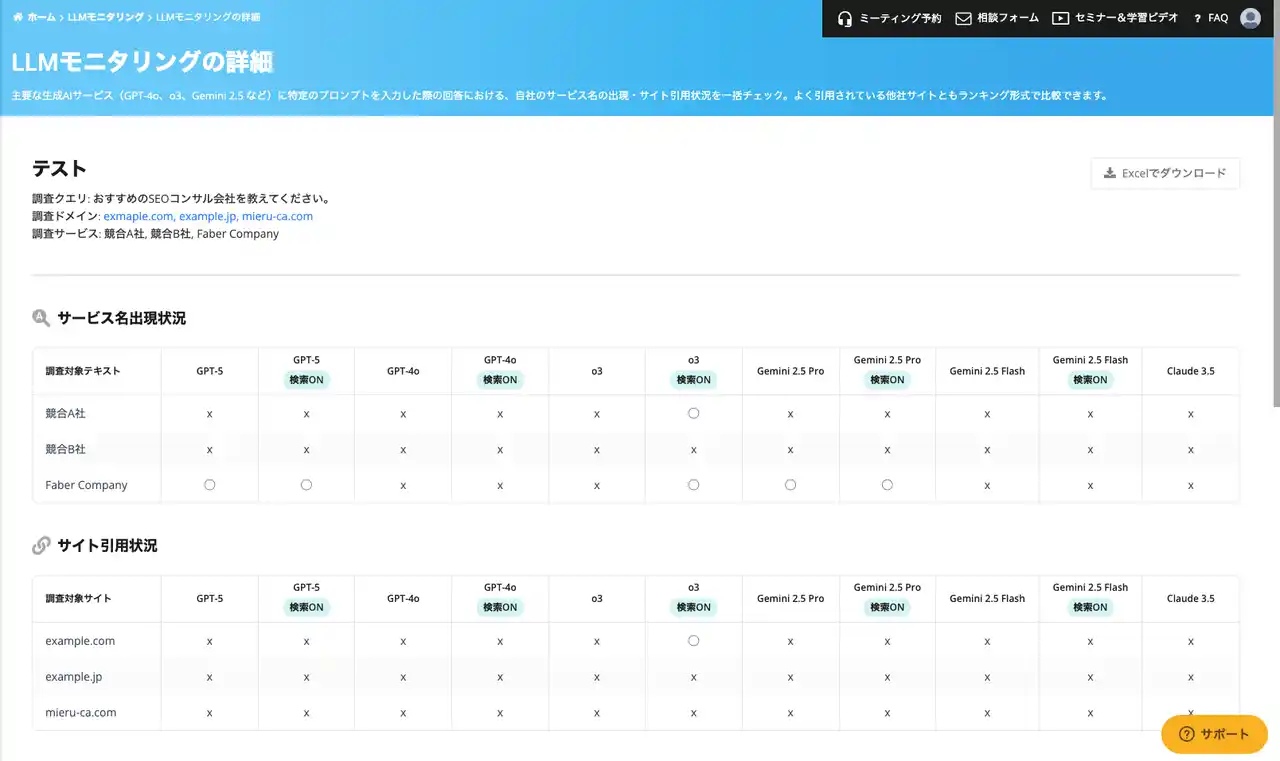Viewport: 1280px width, 761px height.
Task: Click the home icon in breadcrumb
Action: pyautogui.click(x=18, y=17)
